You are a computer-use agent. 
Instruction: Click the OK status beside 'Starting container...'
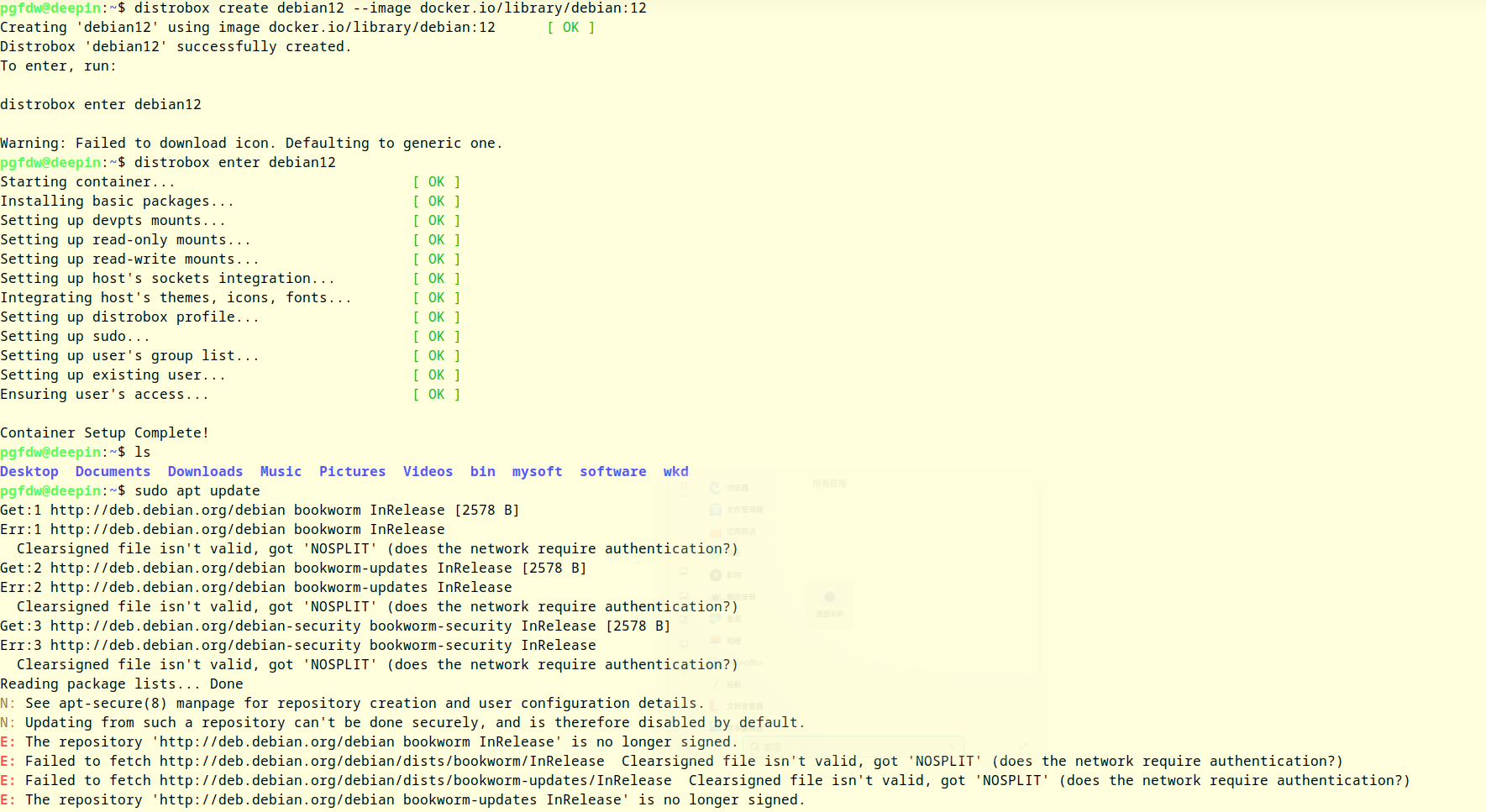click(x=437, y=182)
